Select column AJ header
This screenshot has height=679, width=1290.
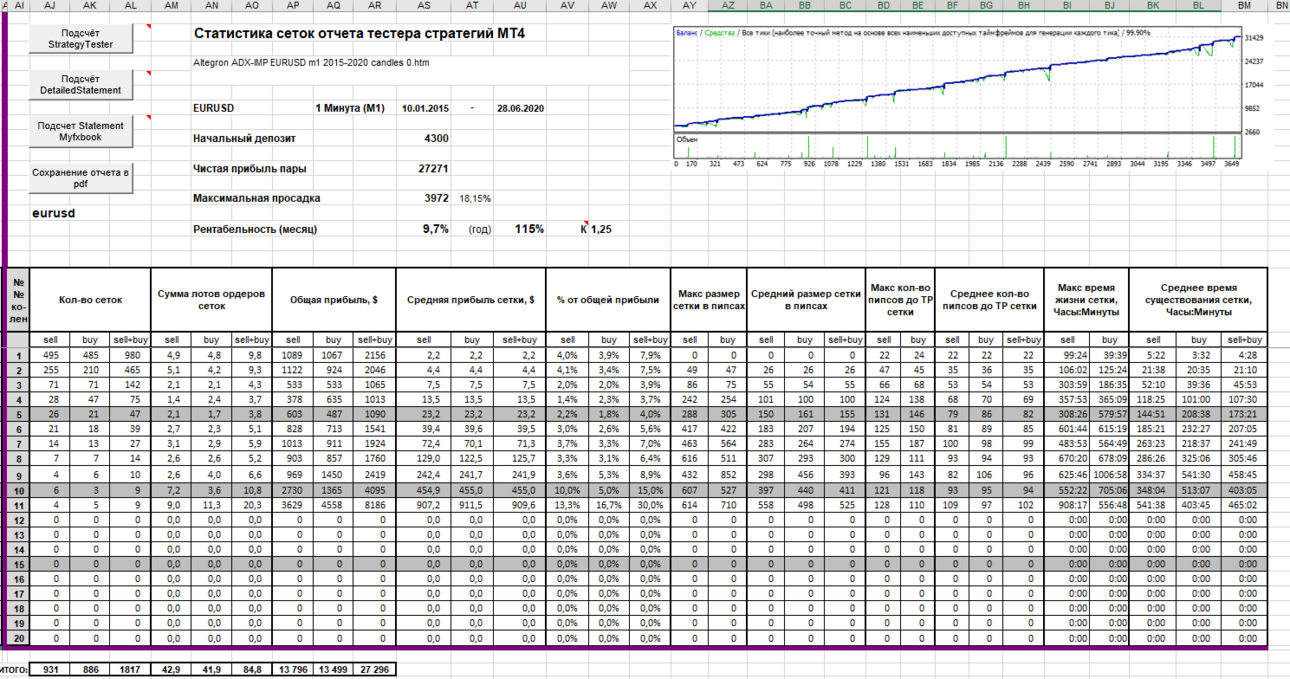(50, 6)
